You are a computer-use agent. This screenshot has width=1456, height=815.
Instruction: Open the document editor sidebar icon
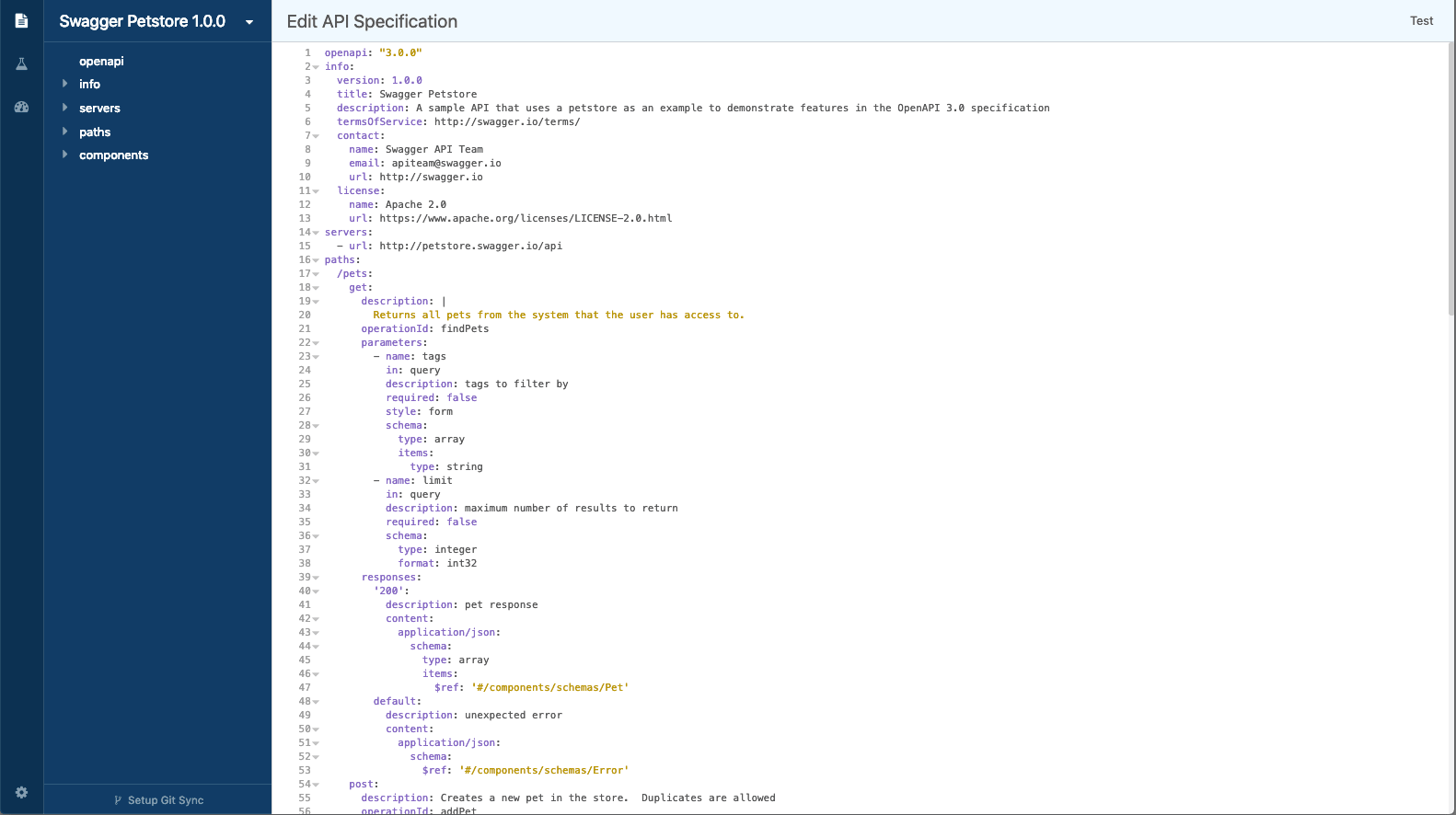coord(21,20)
